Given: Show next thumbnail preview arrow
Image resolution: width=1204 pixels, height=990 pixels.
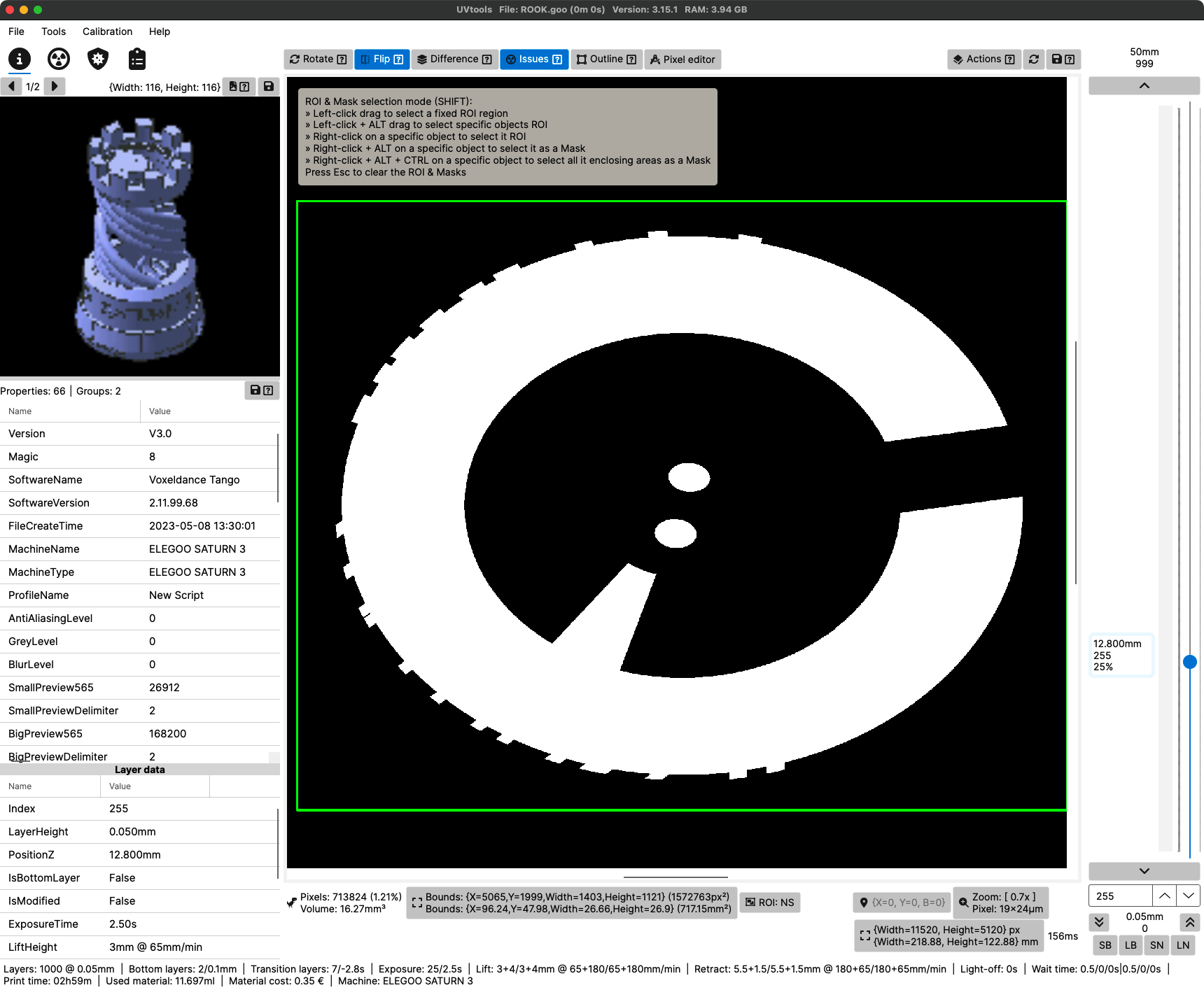Looking at the screenshot, I should pyautogui.click(x=55, y=87).
